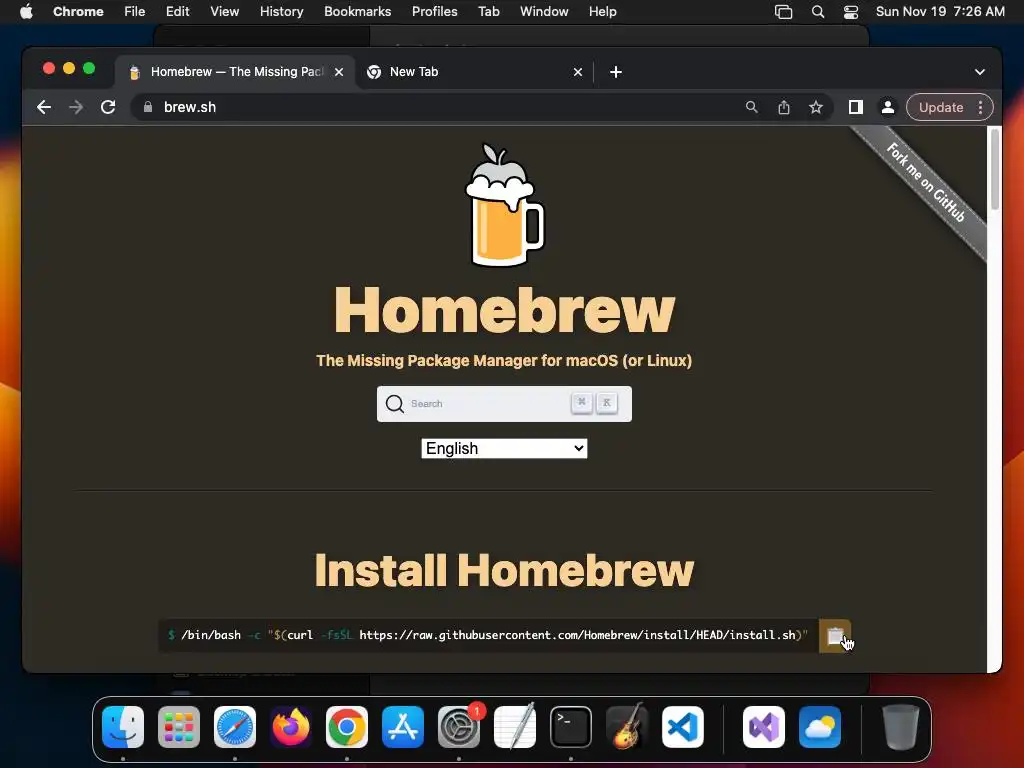Click the date and time in menu bar
This screenshot has width=1024, height=768.
click(940, 11)
